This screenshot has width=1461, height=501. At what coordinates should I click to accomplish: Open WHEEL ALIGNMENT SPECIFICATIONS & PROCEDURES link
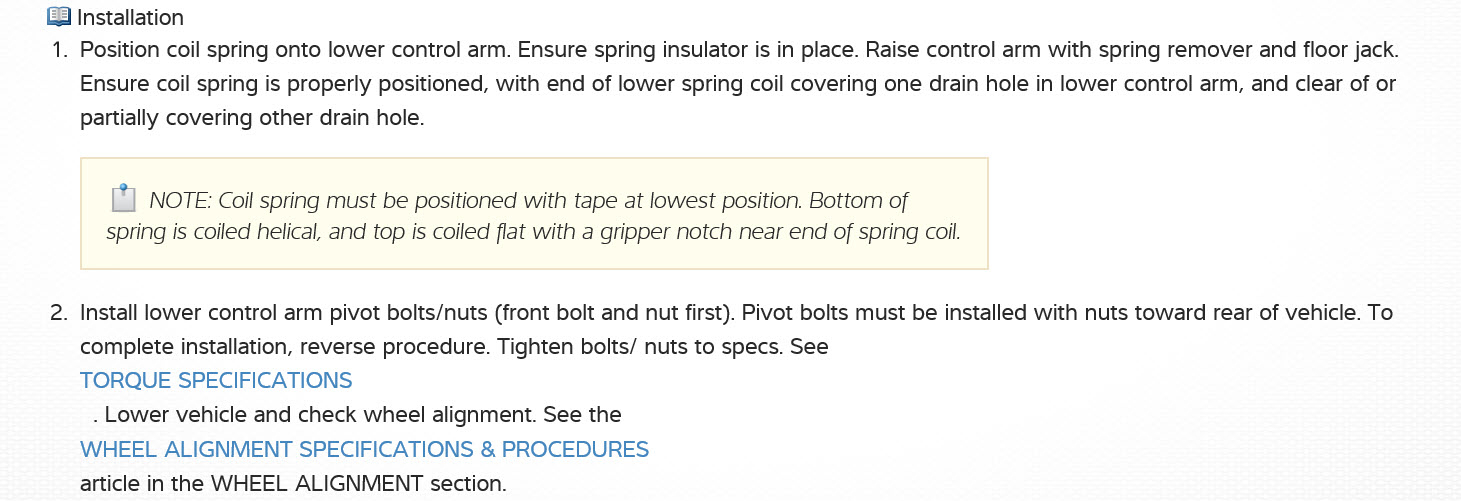point(364,450)
